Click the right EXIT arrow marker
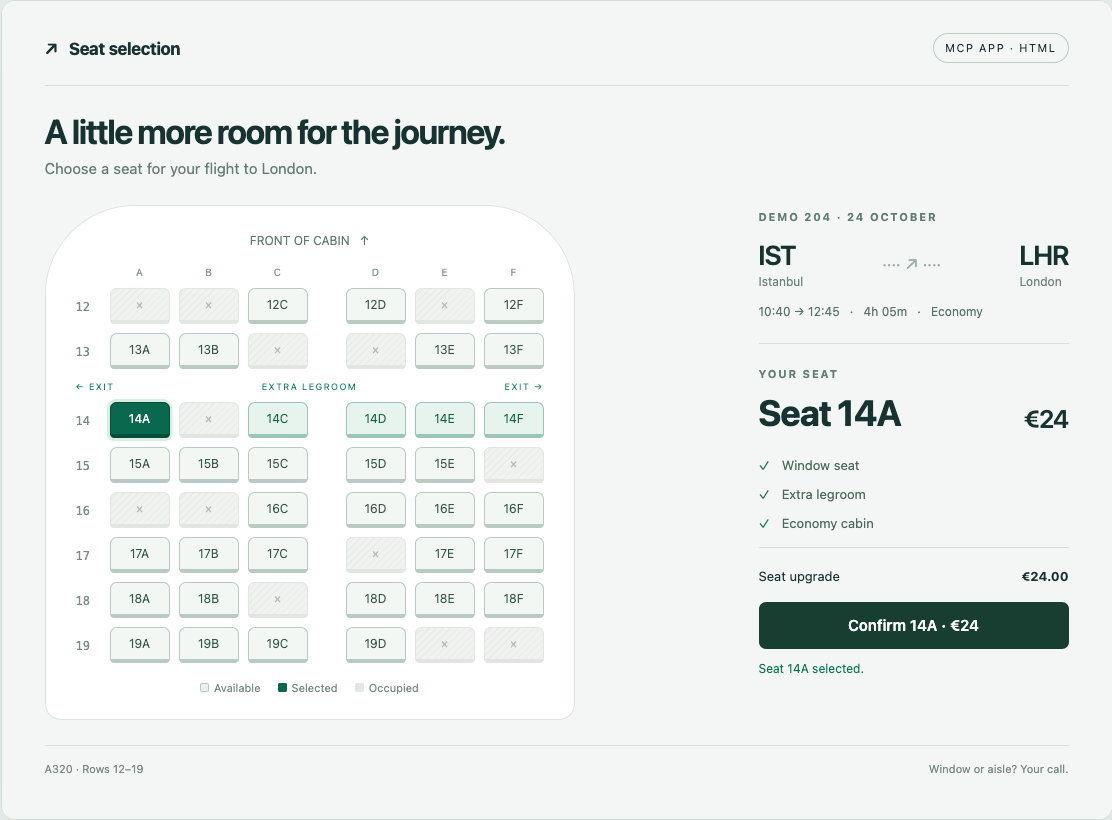 (538, 387)
